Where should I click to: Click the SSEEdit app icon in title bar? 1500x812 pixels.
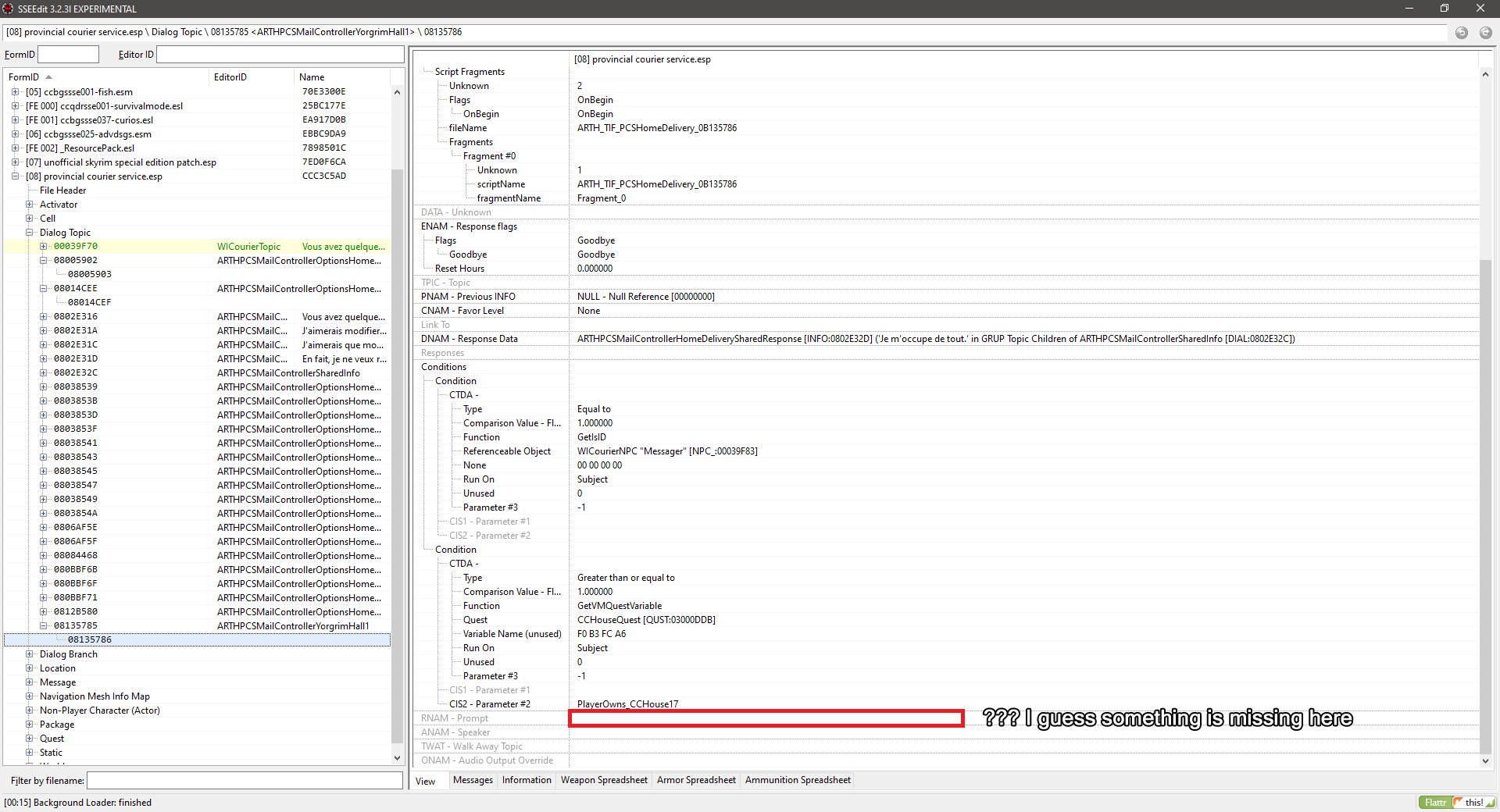pos(8,9)
